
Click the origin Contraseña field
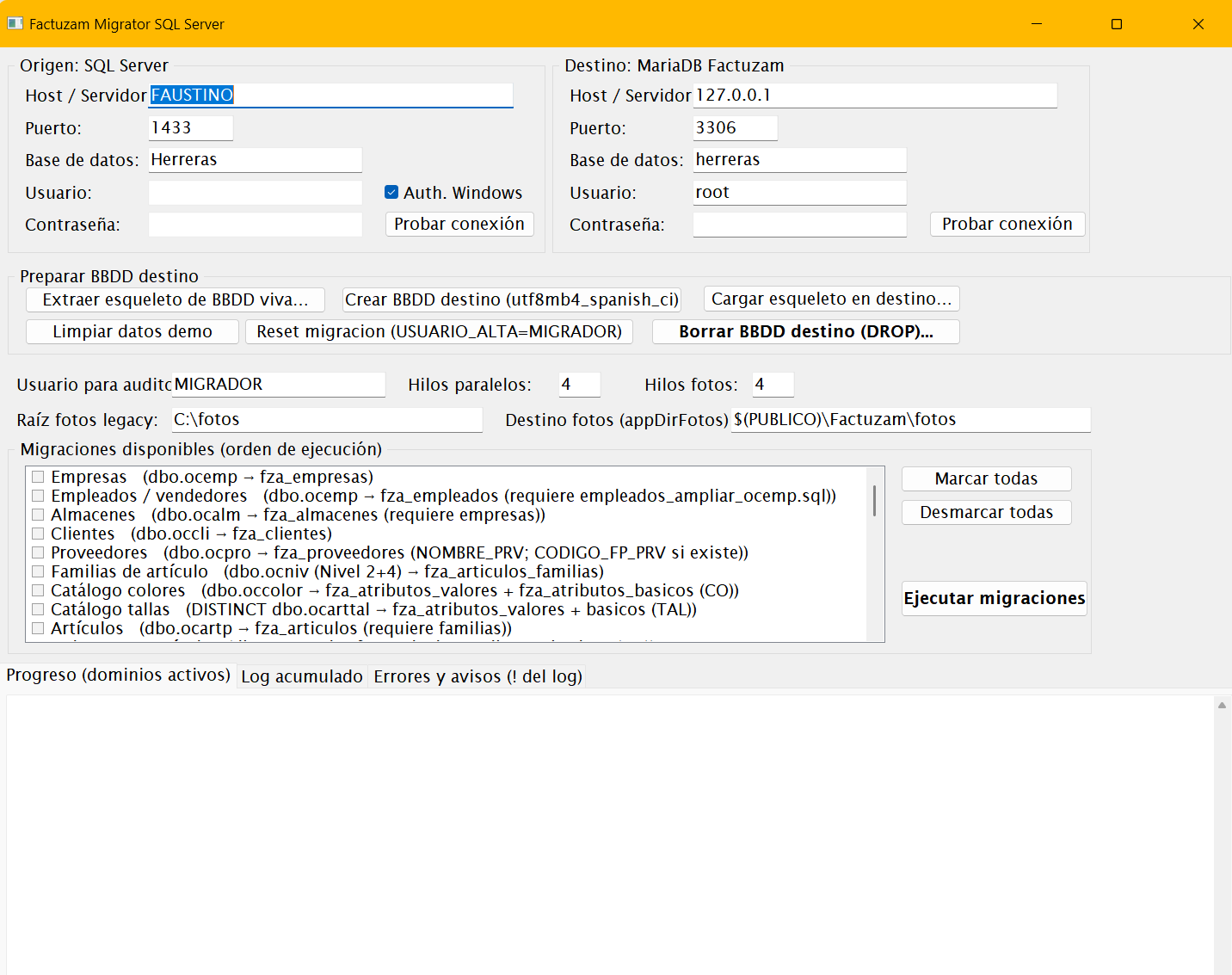(x=256, y=224)
